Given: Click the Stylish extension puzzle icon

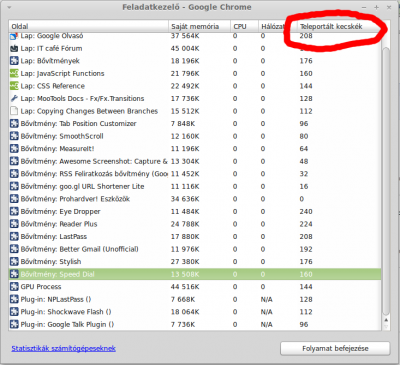Looking at the screenshot, I should click(14, 262).
